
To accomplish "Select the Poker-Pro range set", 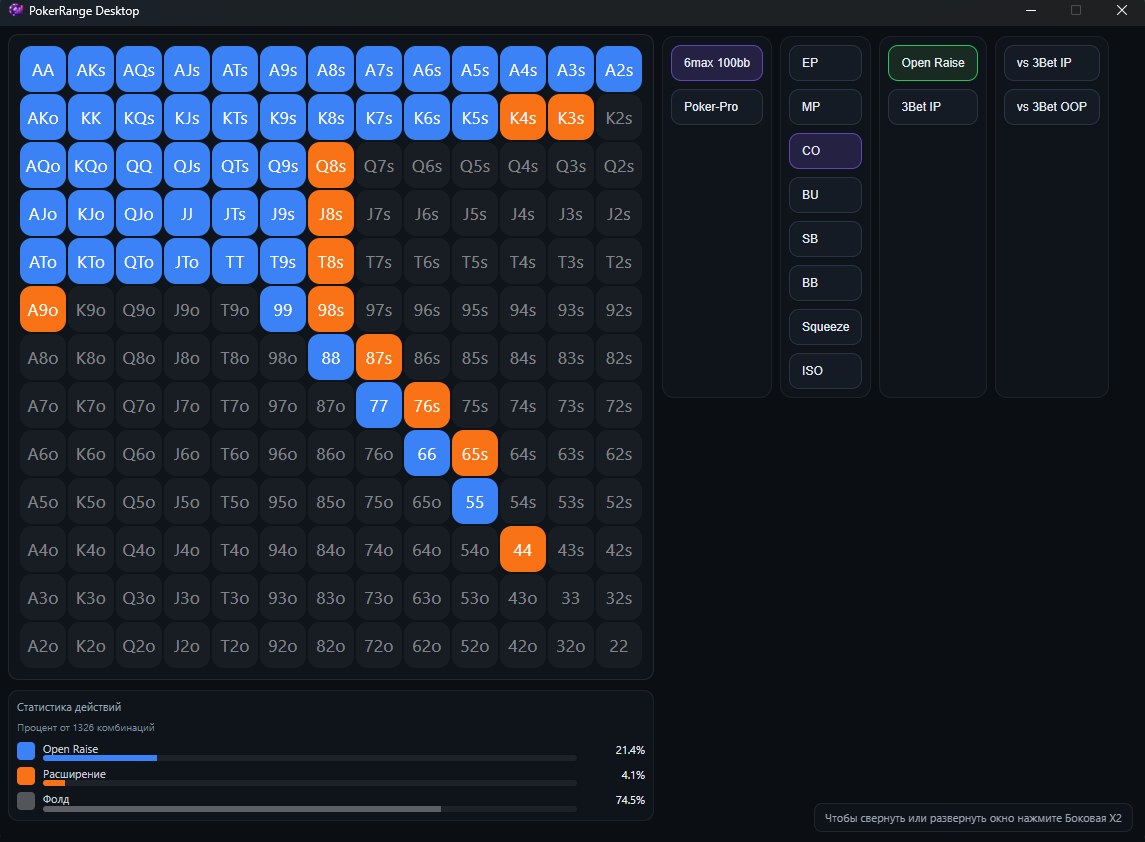I will click(x=716, y=107).
